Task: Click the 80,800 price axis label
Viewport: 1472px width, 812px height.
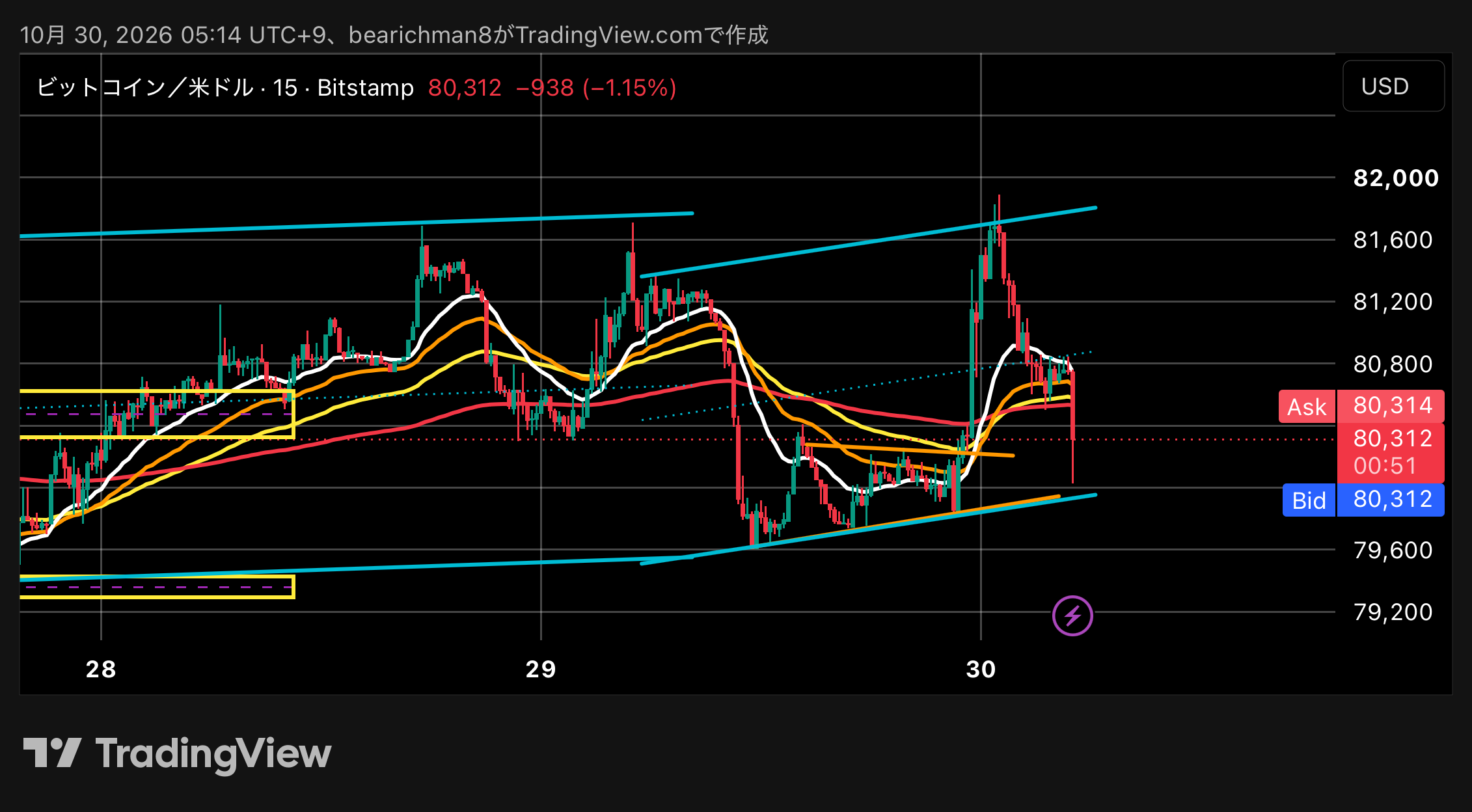Action: tap(1393, 364)
